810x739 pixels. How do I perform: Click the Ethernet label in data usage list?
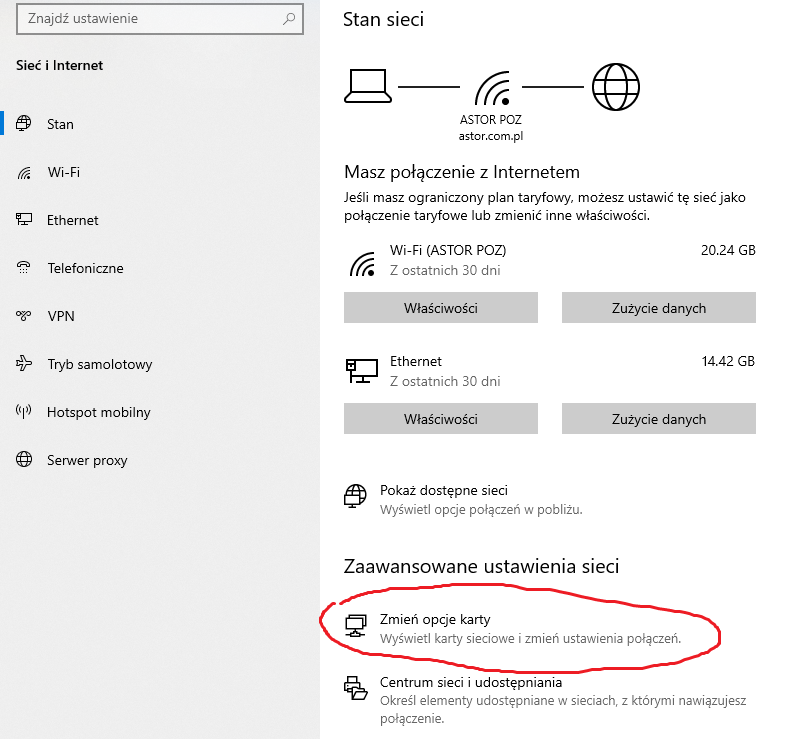tap(416, 361)
